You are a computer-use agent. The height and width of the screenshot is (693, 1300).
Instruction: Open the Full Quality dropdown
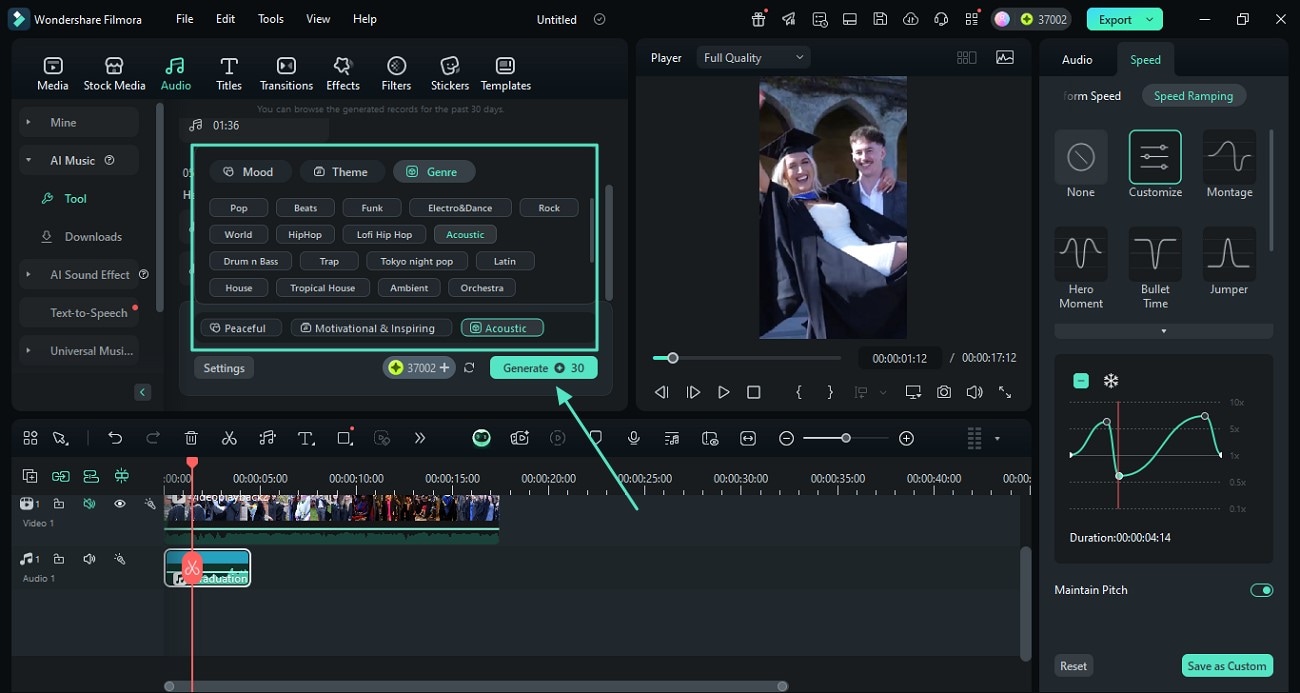tap(753, 58)
